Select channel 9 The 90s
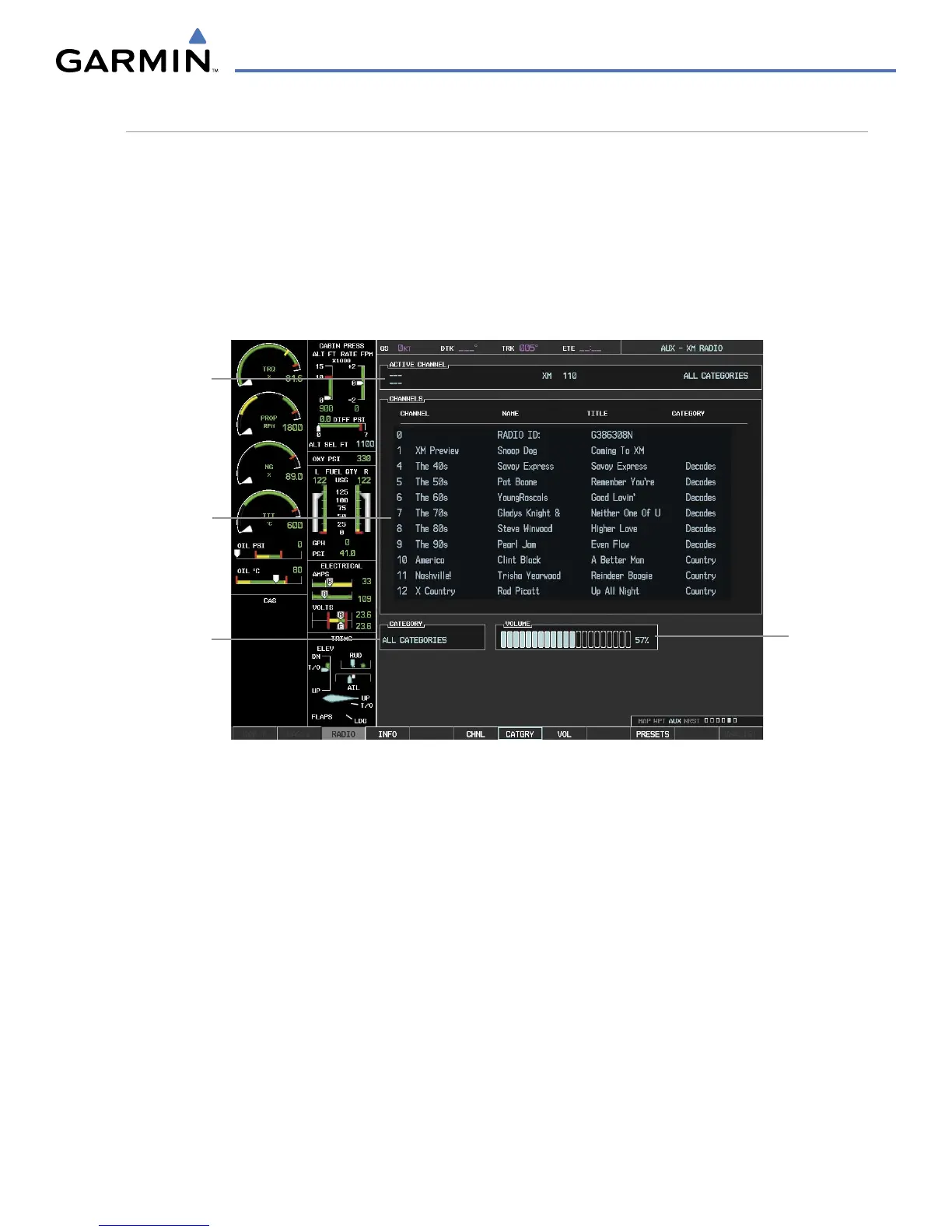Viewport: 952px width, 1232px height. [564, 544]
